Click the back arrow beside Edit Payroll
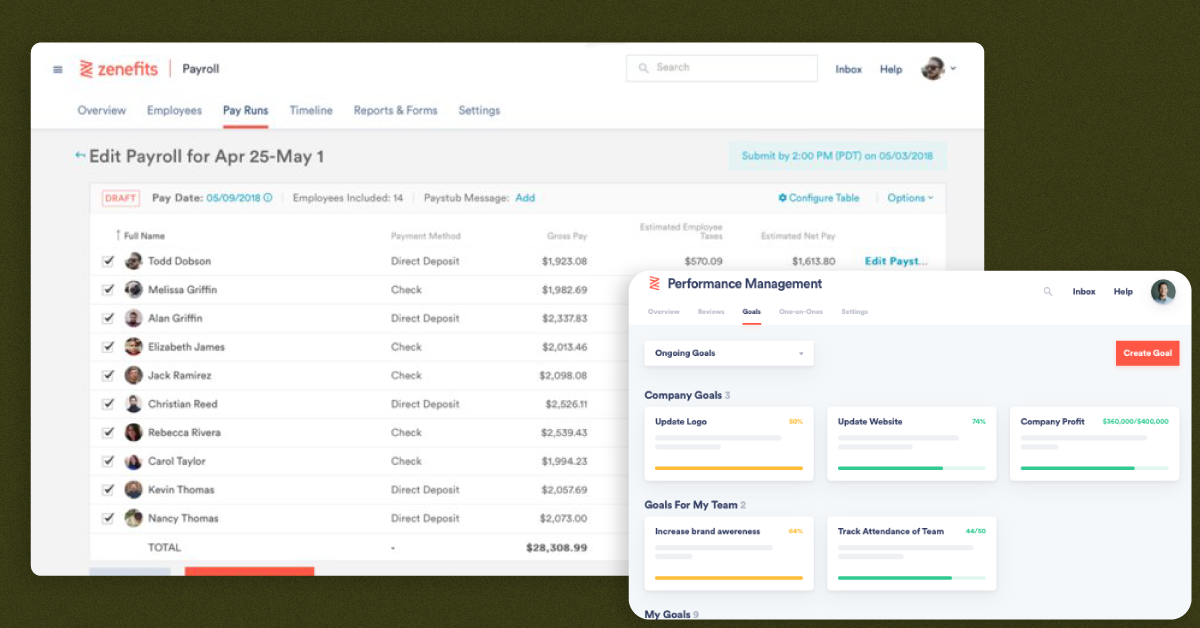 point(80,156)
